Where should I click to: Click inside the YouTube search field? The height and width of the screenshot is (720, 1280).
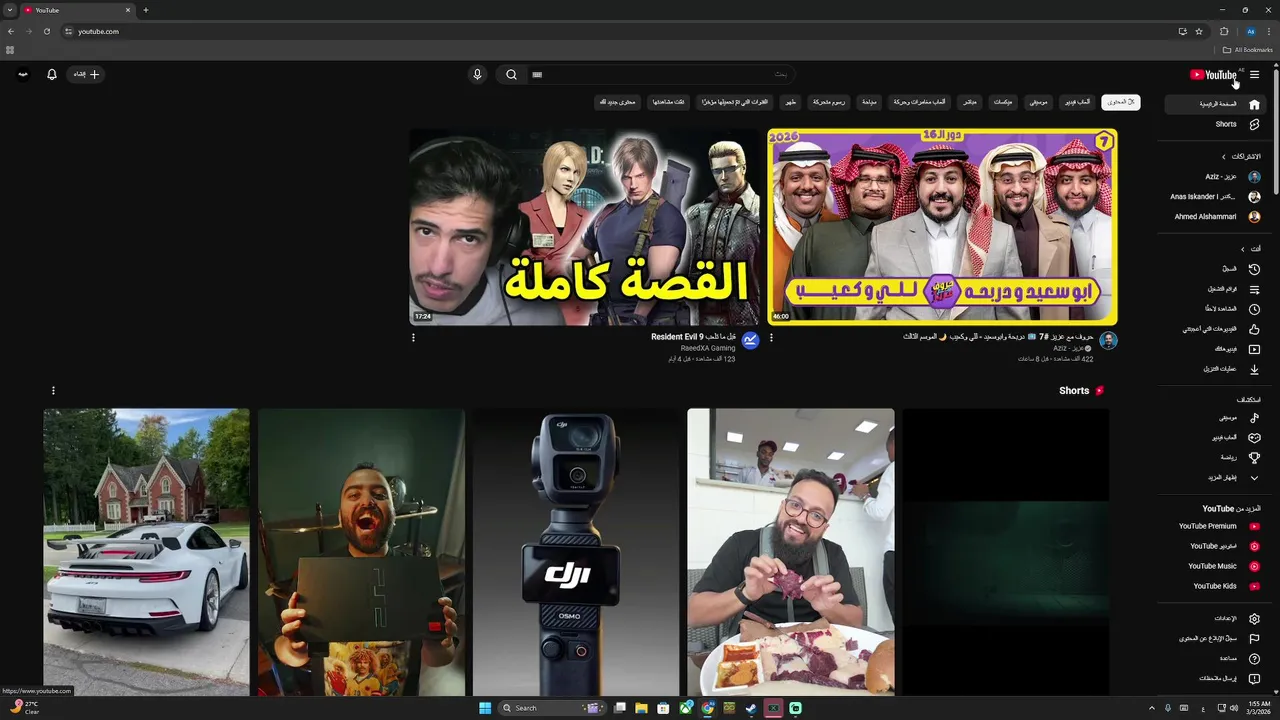pos(660,74)
